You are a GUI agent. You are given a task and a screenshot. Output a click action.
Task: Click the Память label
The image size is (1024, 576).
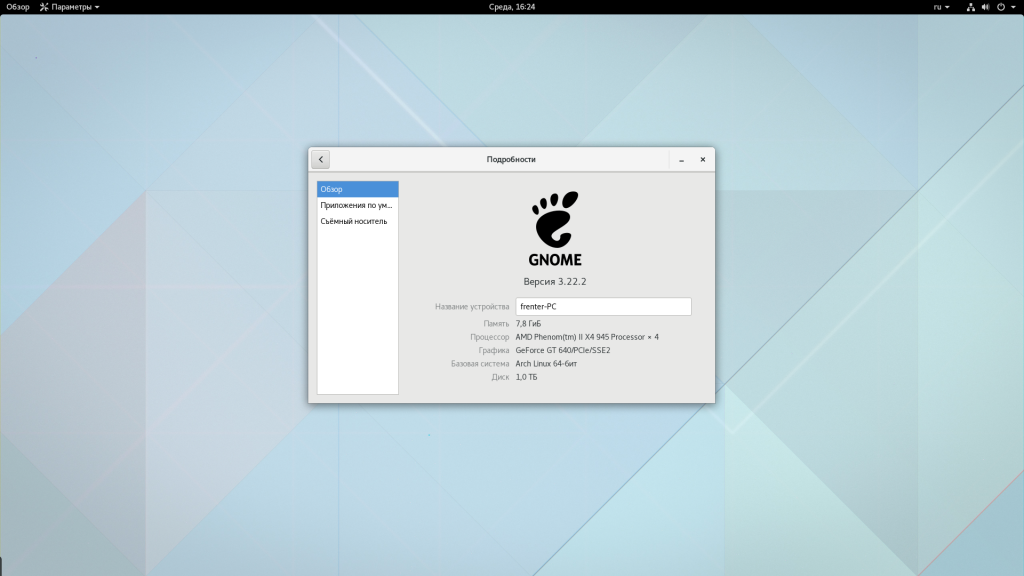pos(496,323)
